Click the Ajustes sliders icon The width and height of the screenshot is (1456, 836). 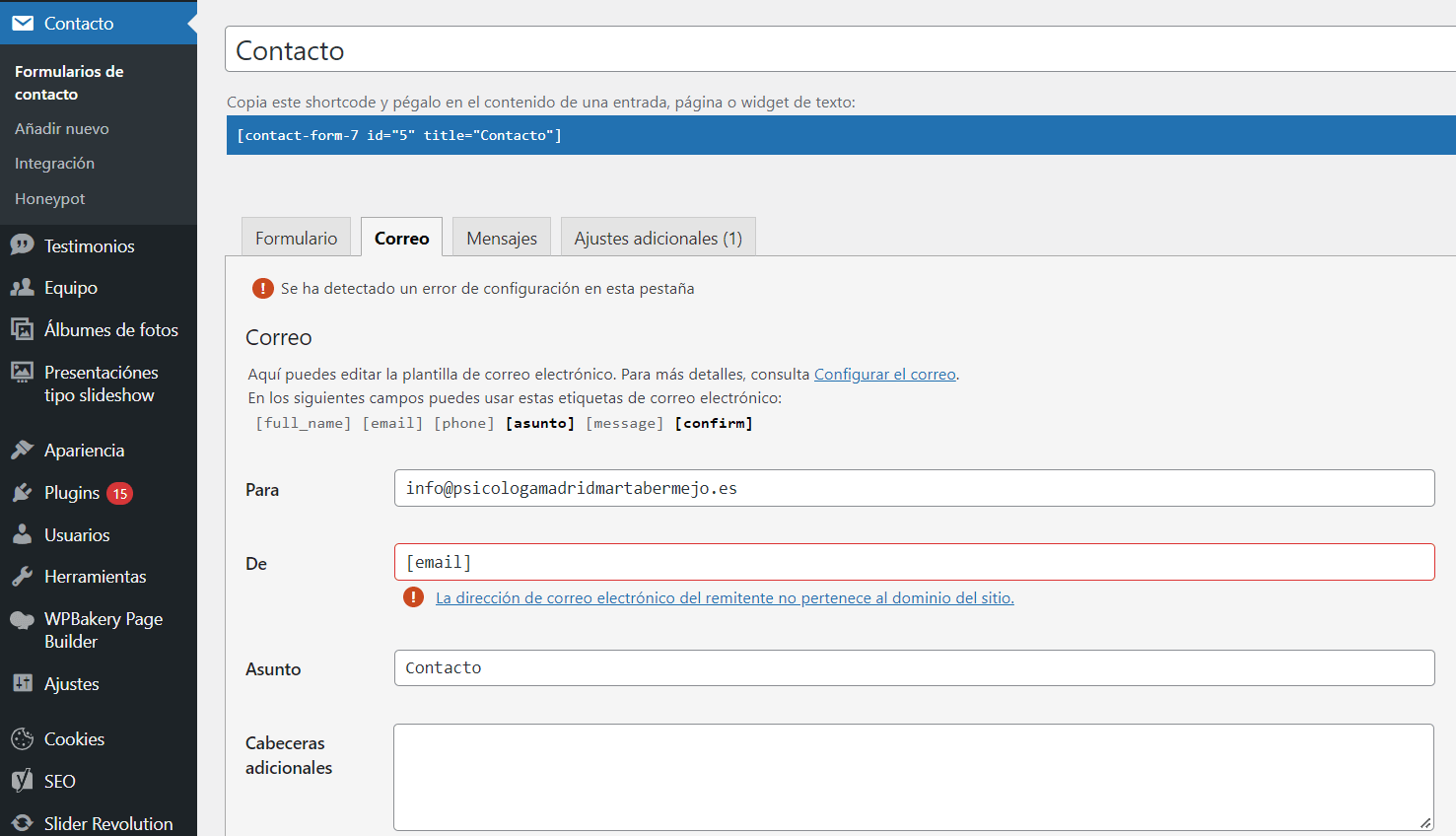23,683
